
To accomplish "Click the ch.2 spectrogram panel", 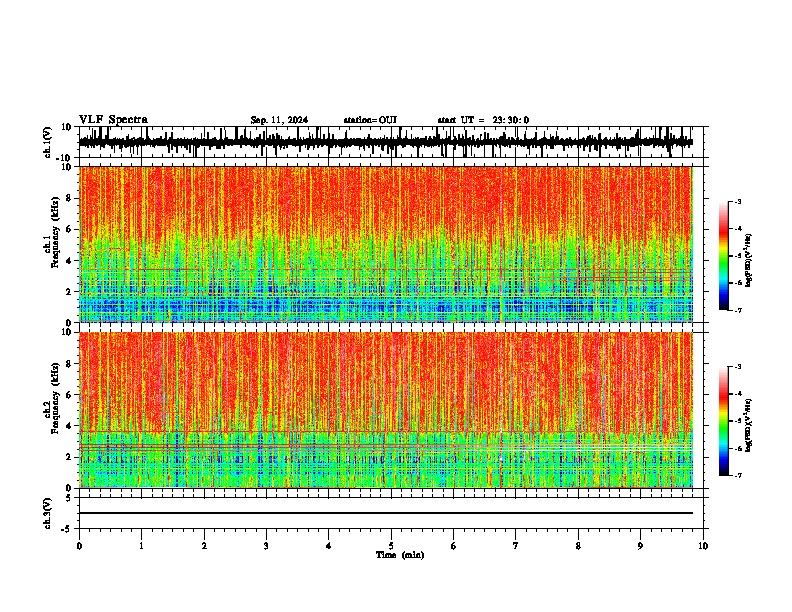I will (386, 410).
